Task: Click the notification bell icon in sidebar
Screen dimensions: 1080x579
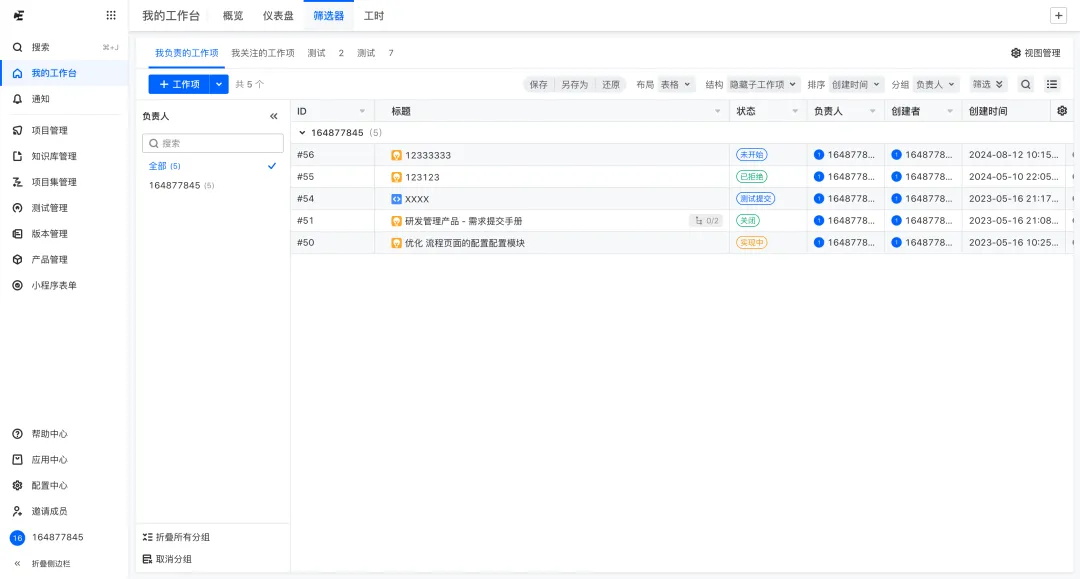Action: click(17, 99)
